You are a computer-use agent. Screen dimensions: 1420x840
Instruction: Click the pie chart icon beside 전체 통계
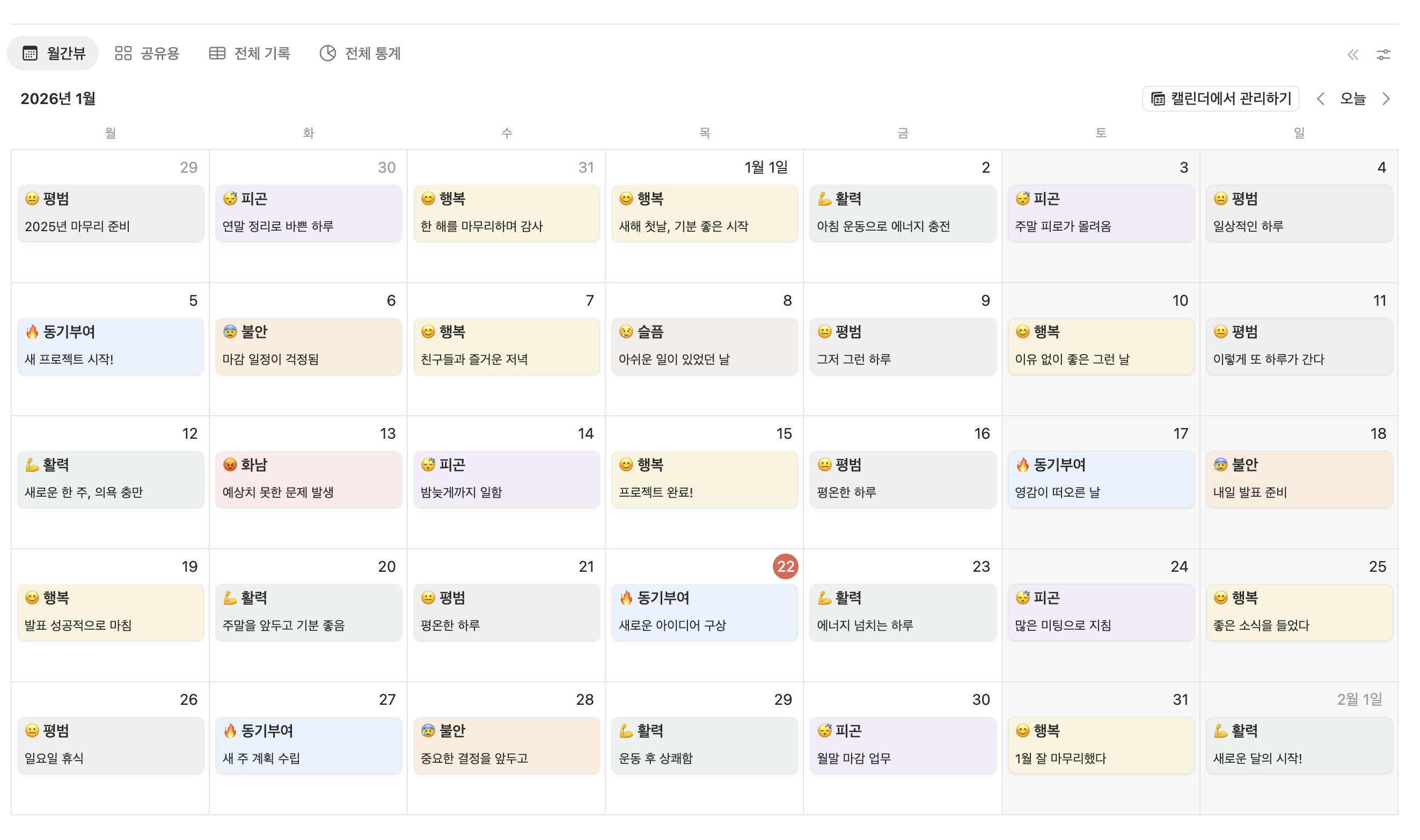[x=327, y=53]
